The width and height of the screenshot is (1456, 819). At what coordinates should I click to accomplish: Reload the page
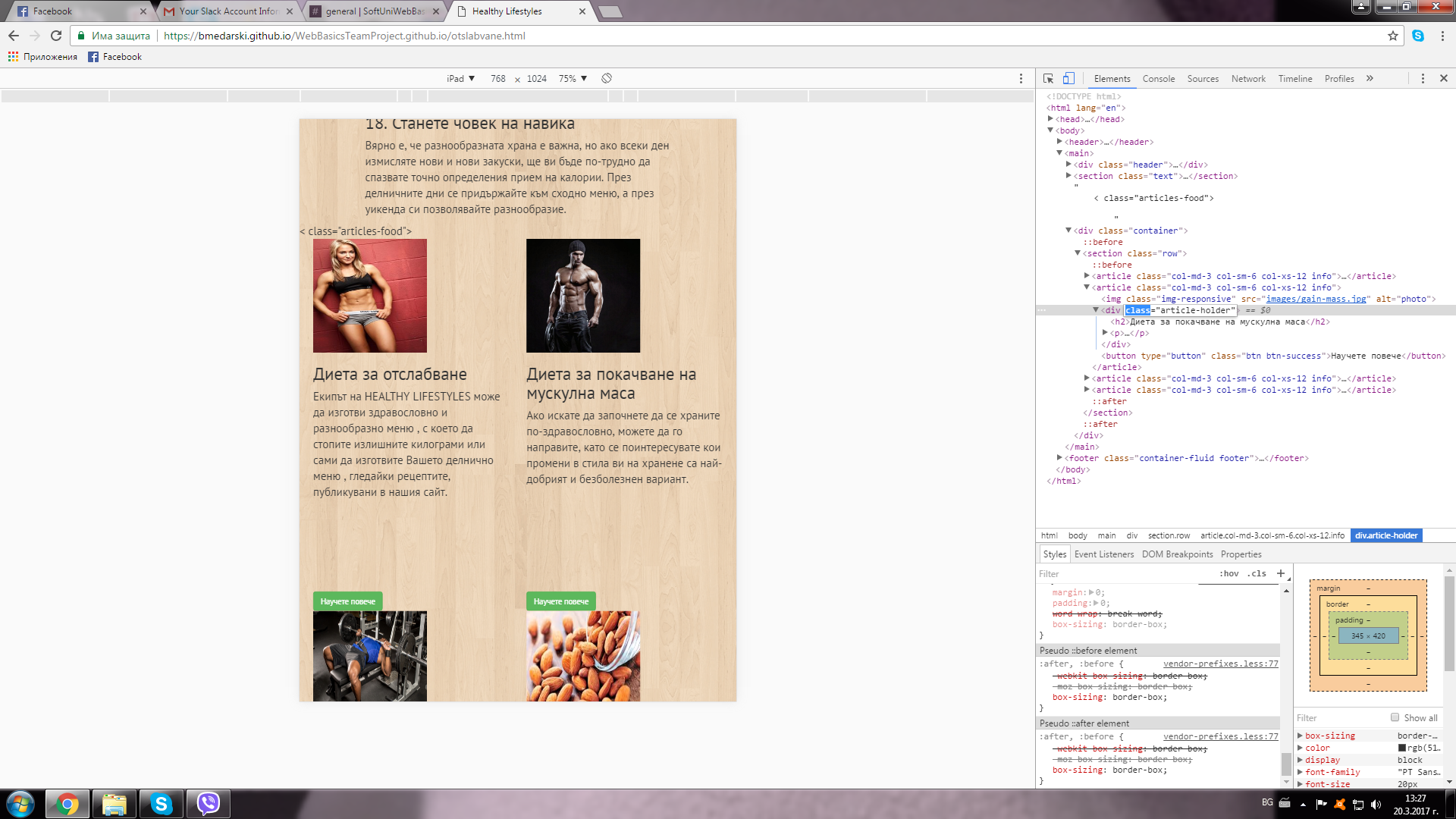[56, 36]
